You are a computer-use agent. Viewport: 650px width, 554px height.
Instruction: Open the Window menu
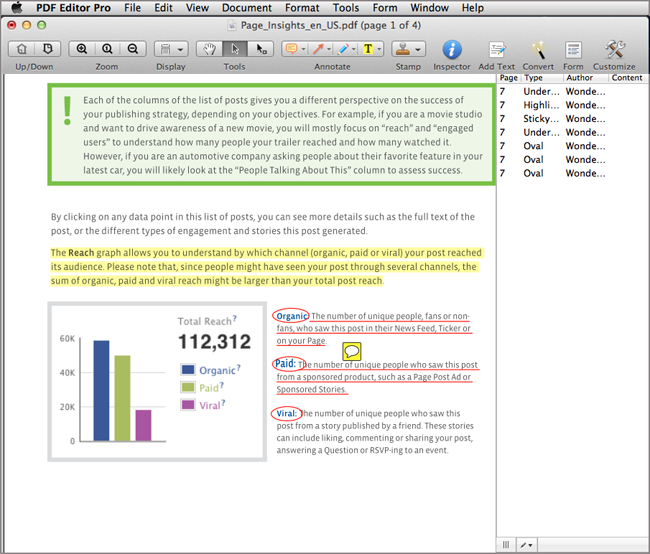(x=429, y=7)
